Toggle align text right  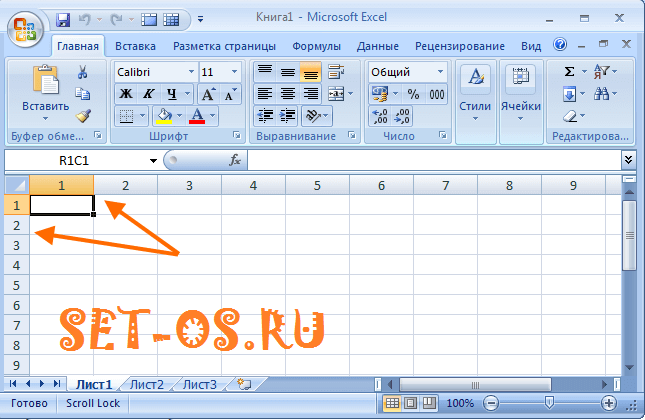pyautogui.click(x=311, y=94)
